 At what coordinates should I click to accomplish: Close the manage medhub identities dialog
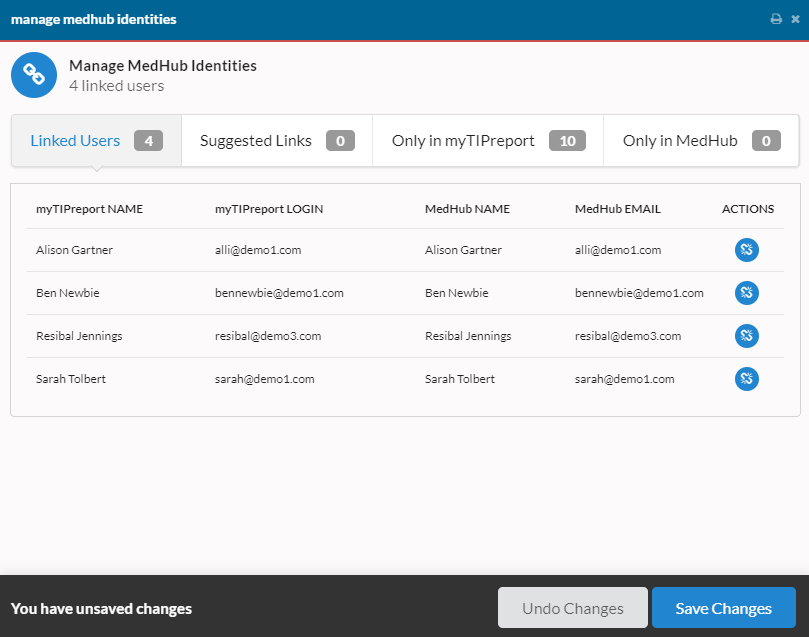coord(796,19)
